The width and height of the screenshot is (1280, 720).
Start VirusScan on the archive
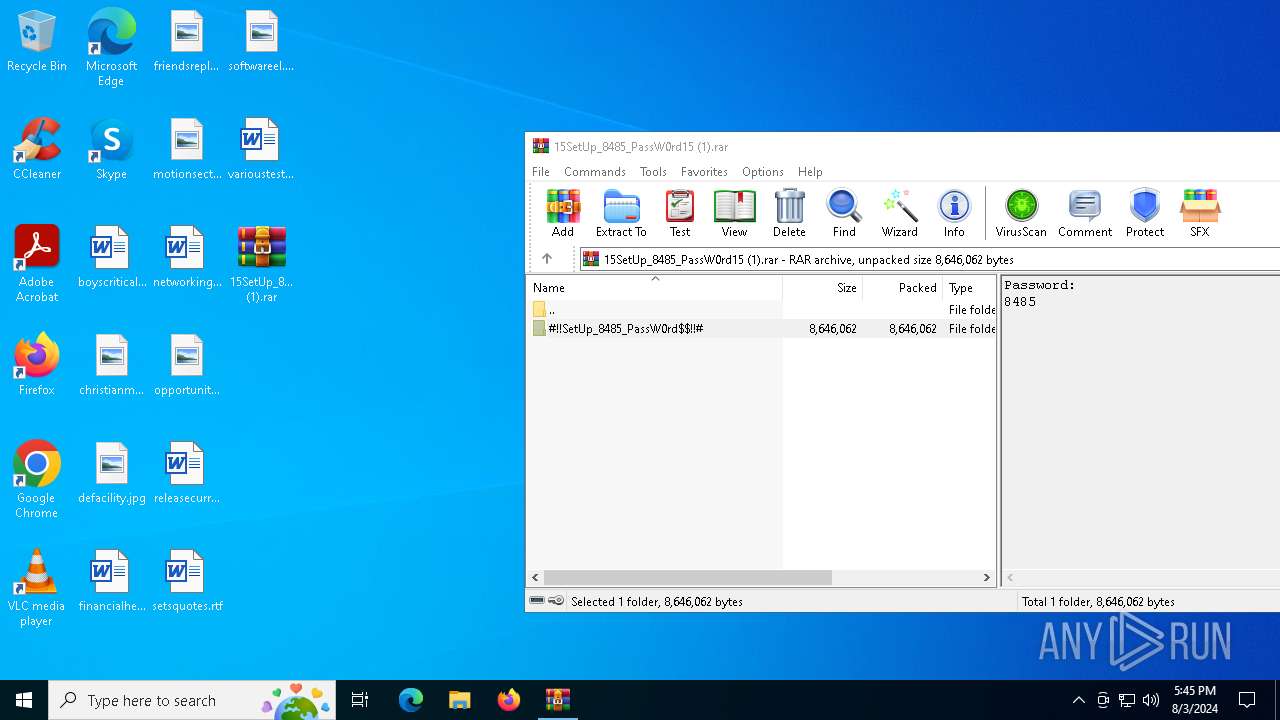[1021, 214]
